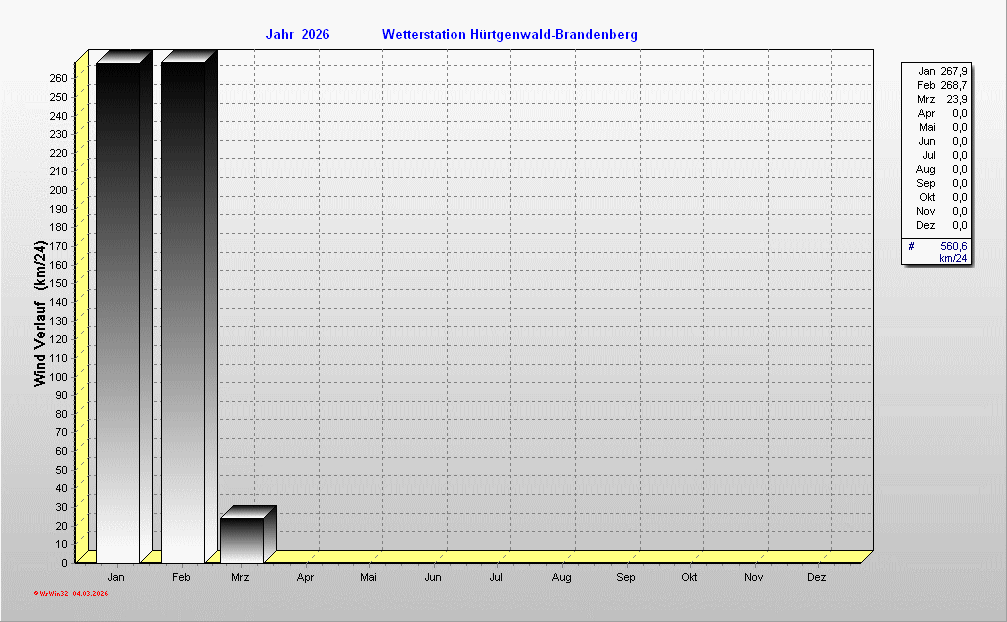The width and height of the screenshot is (1007, 622).
Task: Select the Jan 267,9 legend entry
Action: pyautogui.click(x=941, y=71)
